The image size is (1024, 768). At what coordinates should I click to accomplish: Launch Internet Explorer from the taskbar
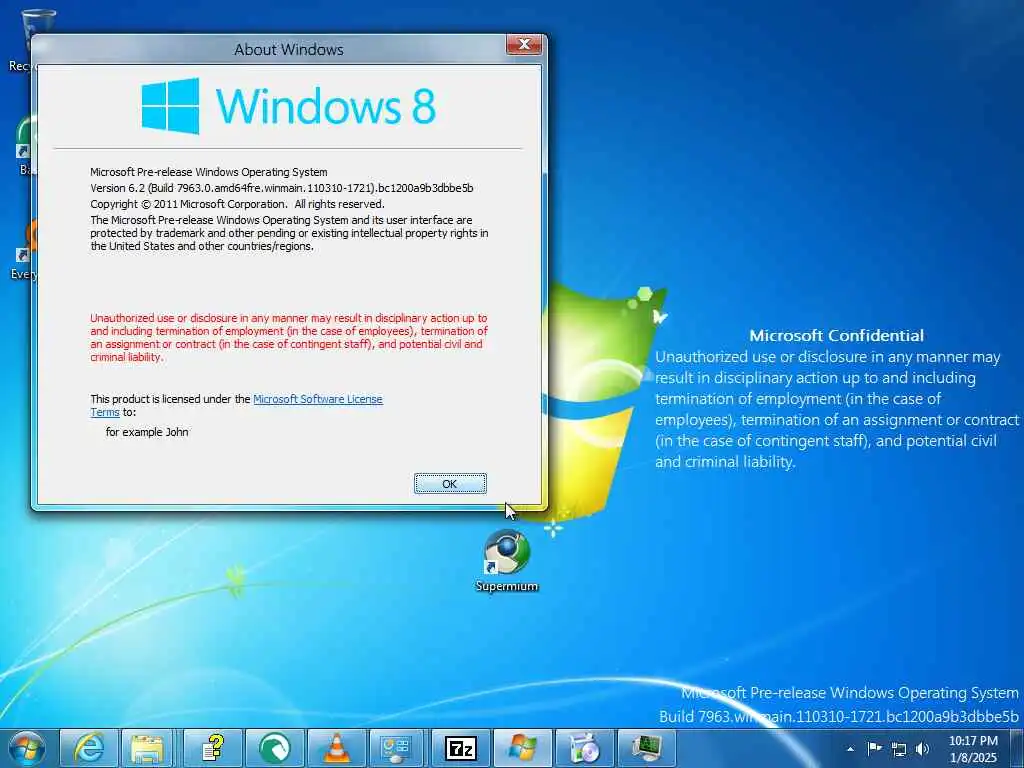(89, 748)
